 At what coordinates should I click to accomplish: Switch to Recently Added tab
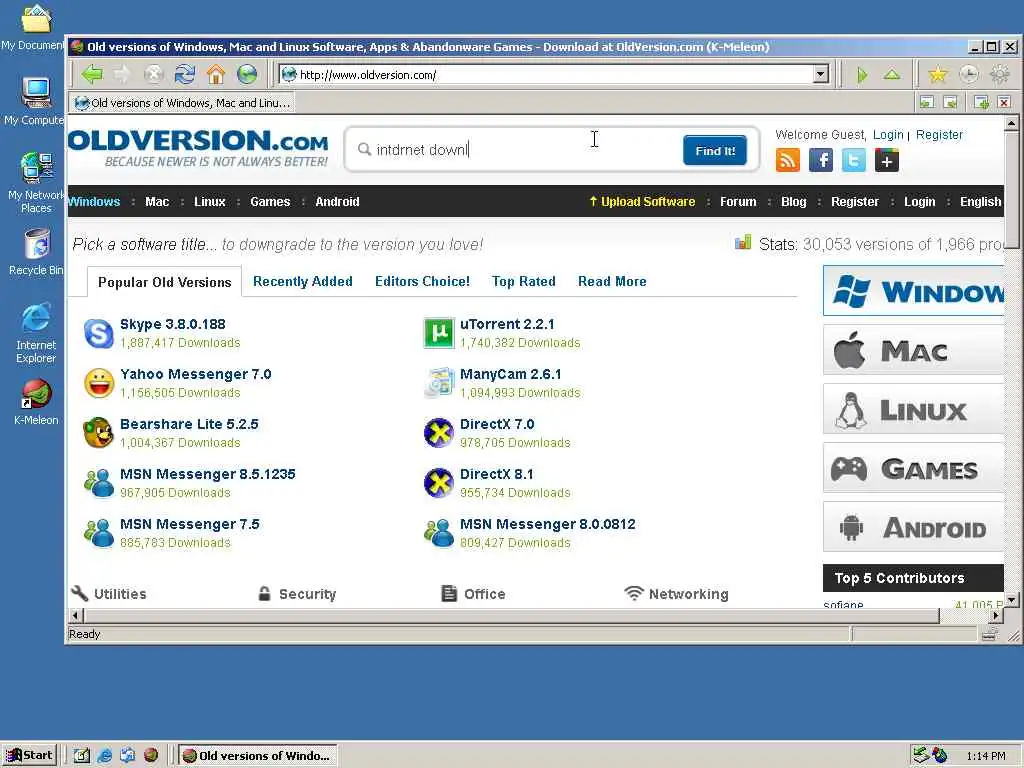click(x=302, y=281)
